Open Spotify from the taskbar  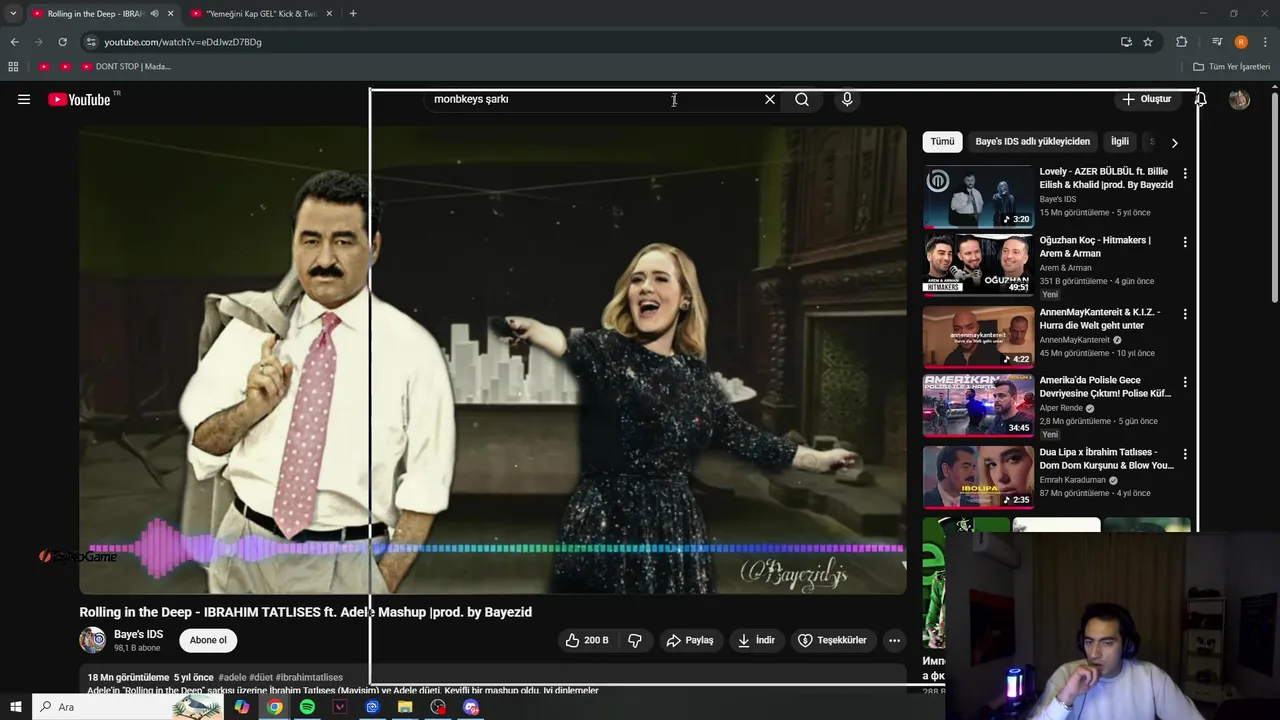pyautogui.click(x=307, y=707)
